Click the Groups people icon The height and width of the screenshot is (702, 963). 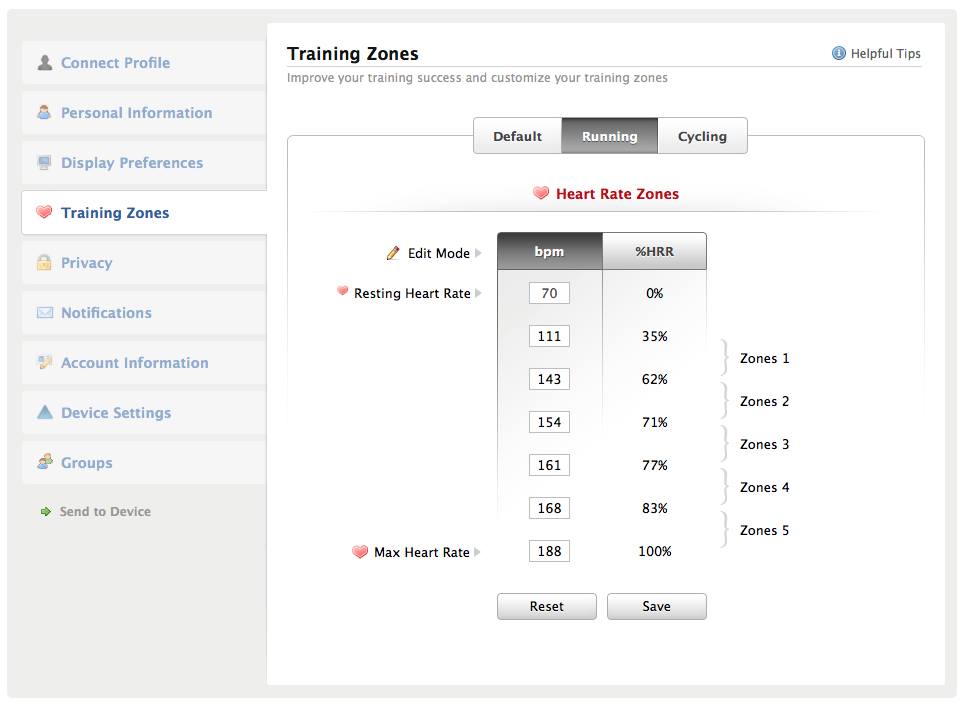[x=45, y=462]
